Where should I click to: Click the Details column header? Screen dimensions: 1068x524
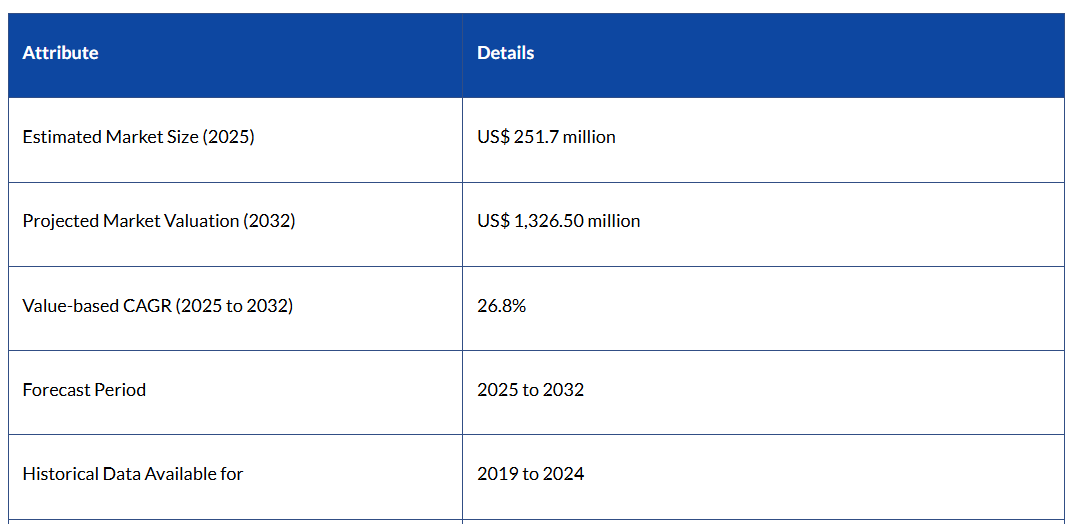coord(505,53)
